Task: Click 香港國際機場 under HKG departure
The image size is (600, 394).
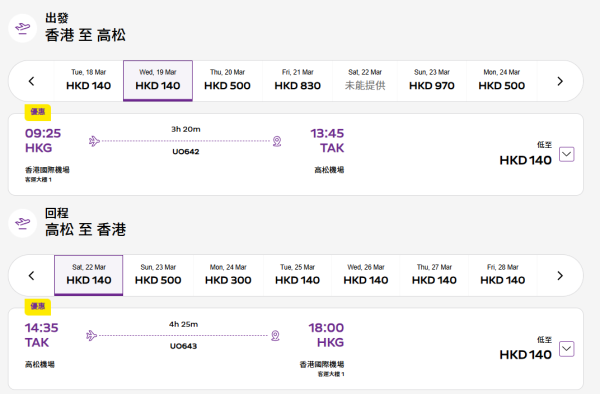Action: (x=47, y=170)
